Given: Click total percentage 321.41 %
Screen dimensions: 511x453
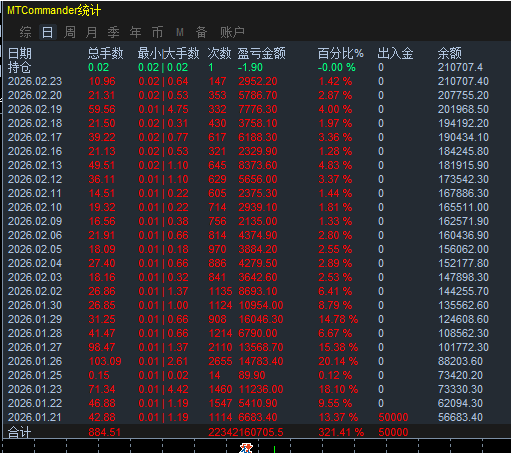Looking at the screenshot, I should pyautogui.click(x=341, y=432).
